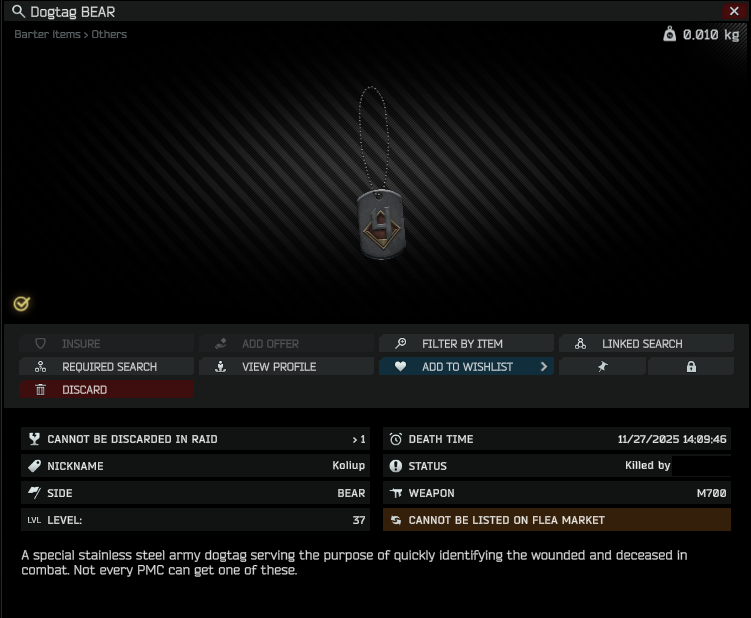The width and height of the screenshot is (751, 618).
Task: Click the M700 weapon value
Action: point(711,493)
